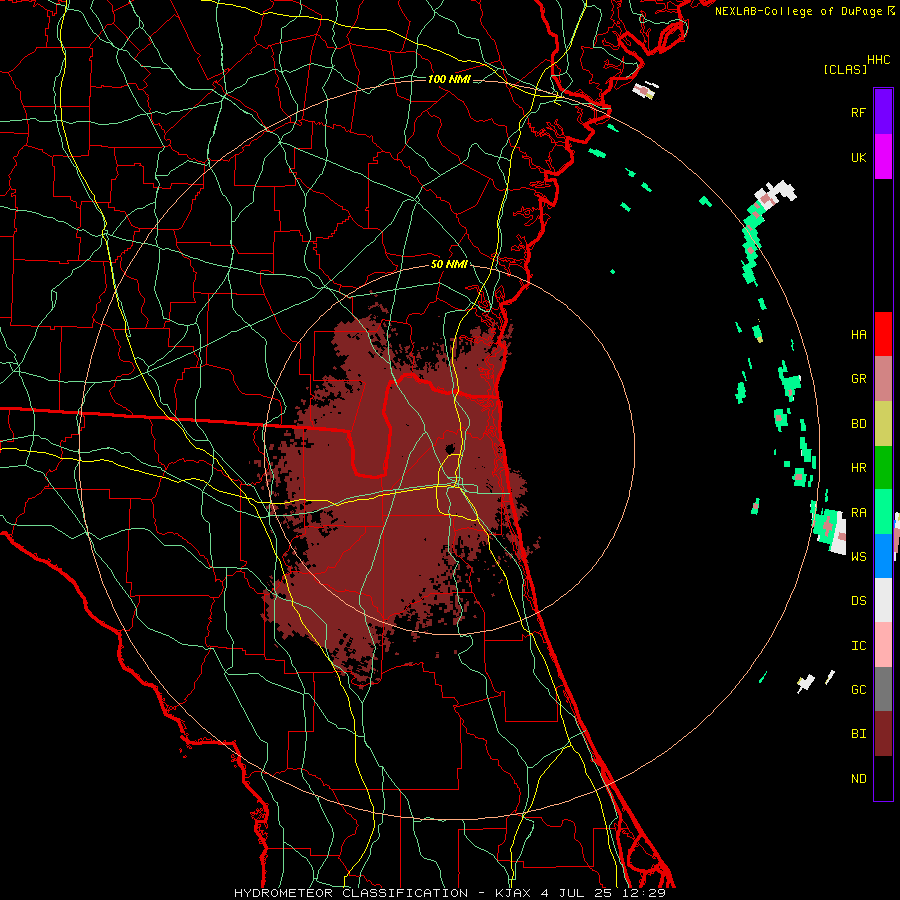Click the RA light green legend swatch
The height and width of the screenshot is (900, 900).
[883, 512]
